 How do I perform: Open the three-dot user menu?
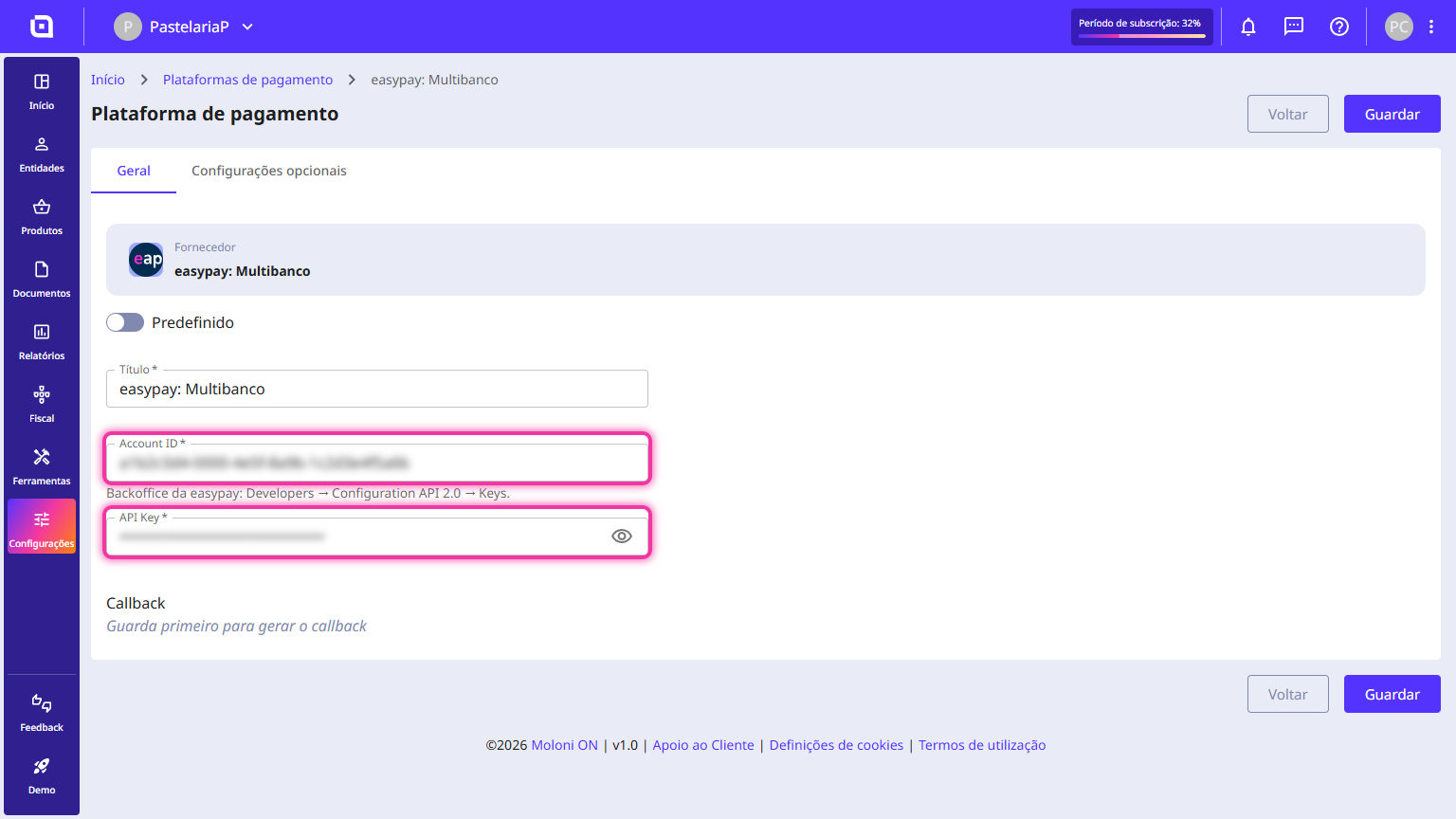click(x=1431, y=27)
